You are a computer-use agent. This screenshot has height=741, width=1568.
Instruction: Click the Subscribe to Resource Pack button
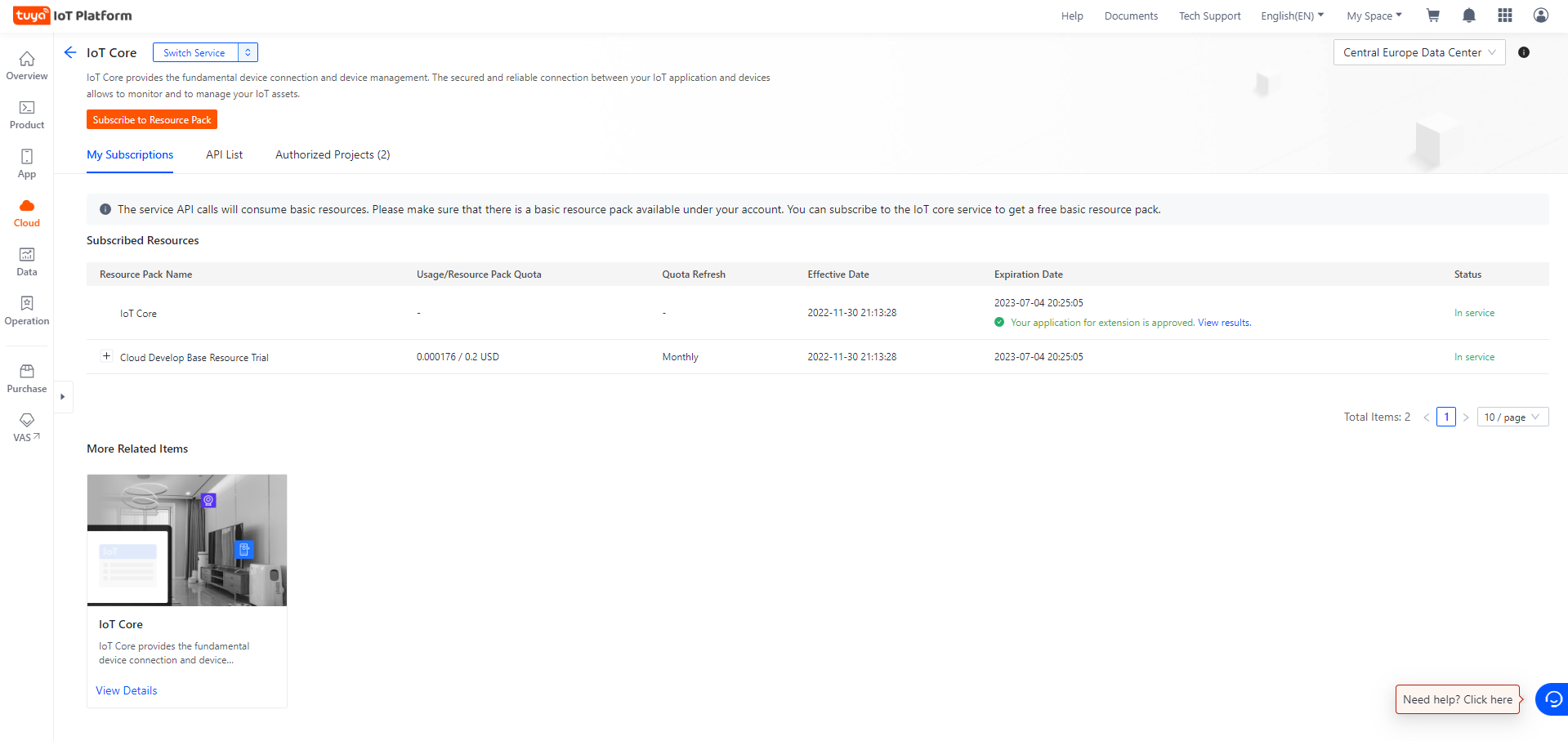pos(152,119)
